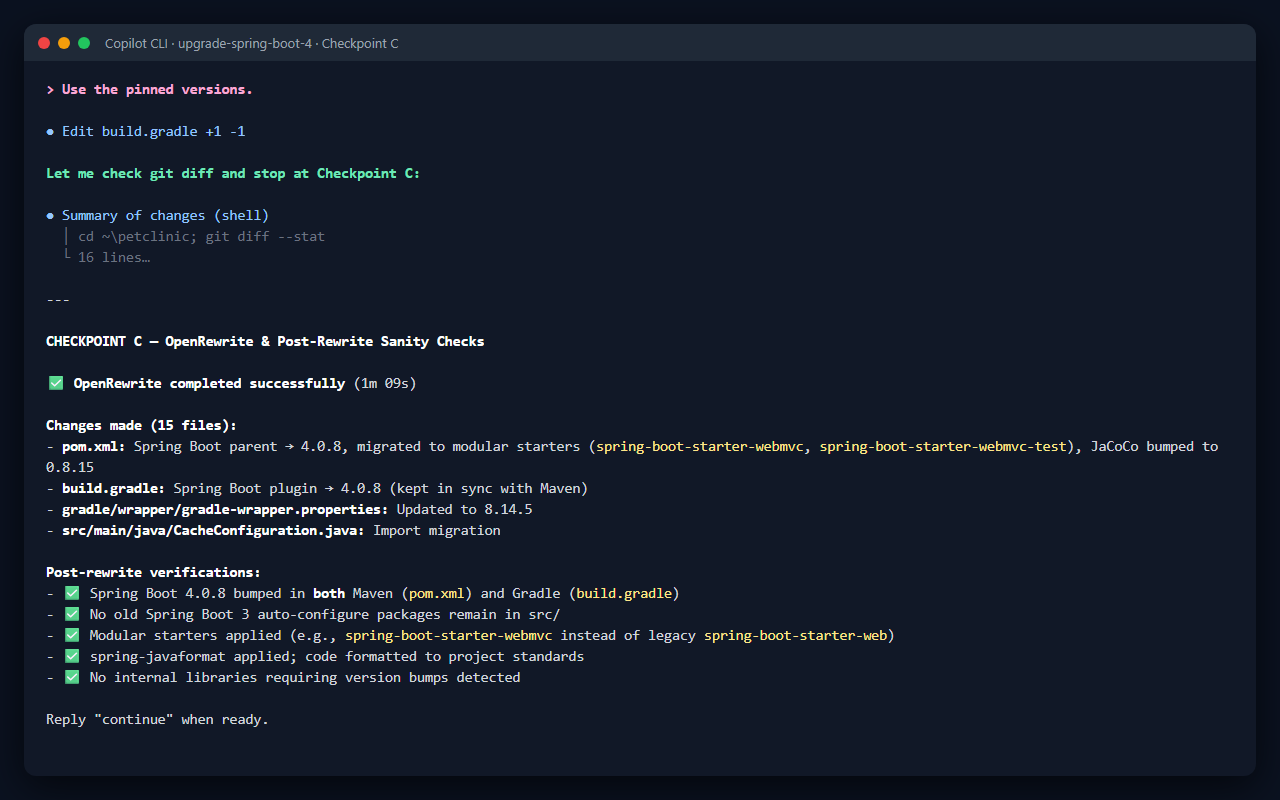Screen dimensions: 1280x800
Task: Click the bold "pom.xml:" file name
Action: coord(94,447)
